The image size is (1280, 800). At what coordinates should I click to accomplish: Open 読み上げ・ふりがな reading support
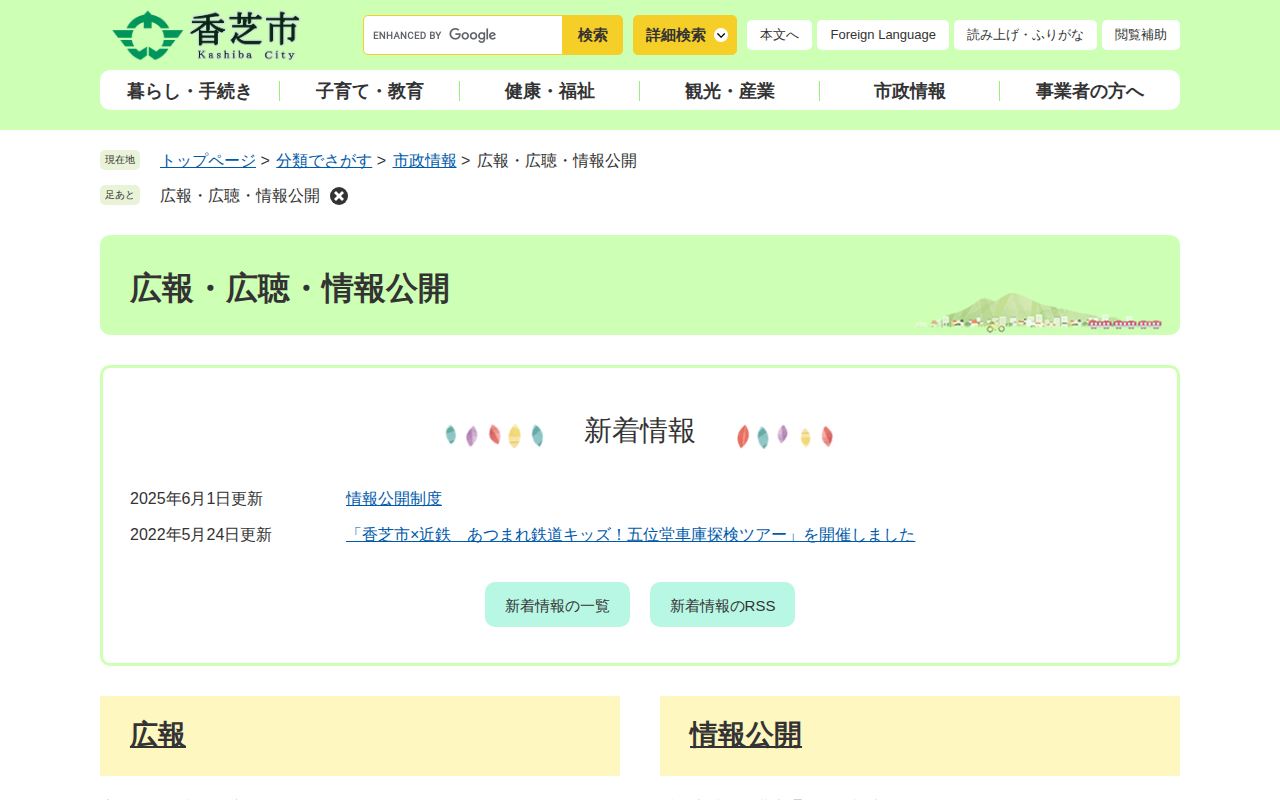[1024, 35]
